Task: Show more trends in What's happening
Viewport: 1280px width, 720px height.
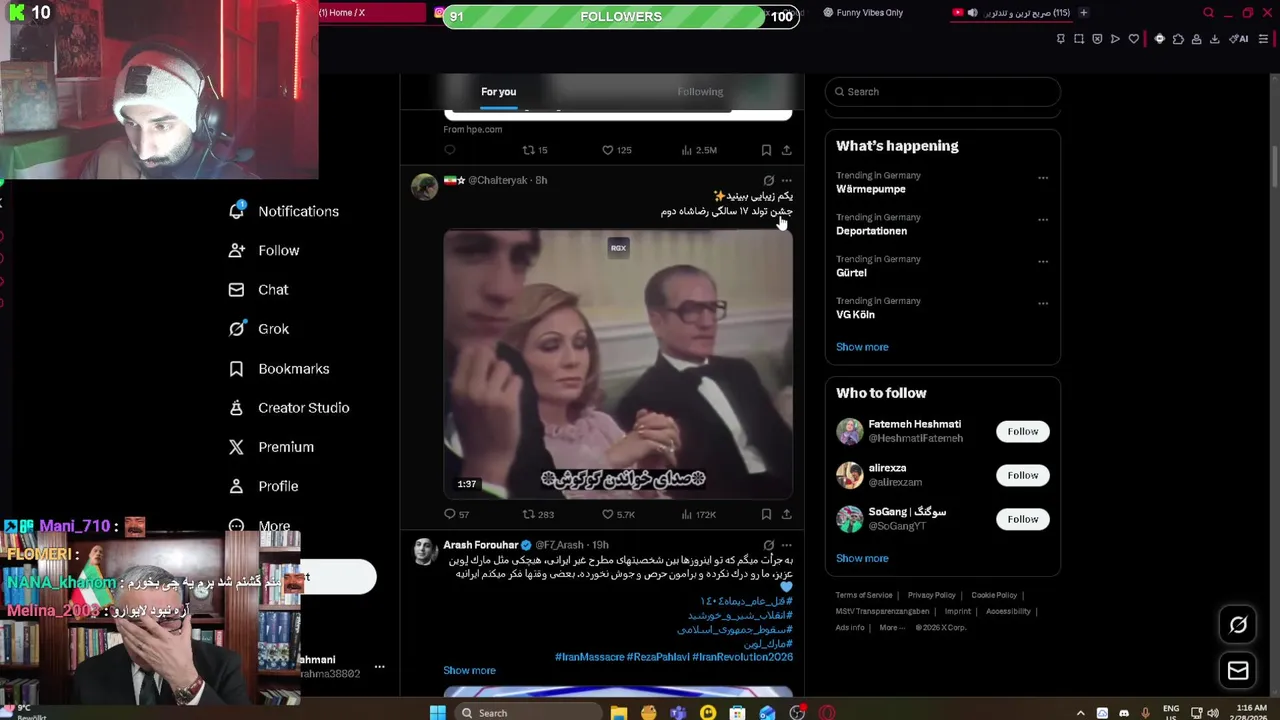Action: click(862, 347)
